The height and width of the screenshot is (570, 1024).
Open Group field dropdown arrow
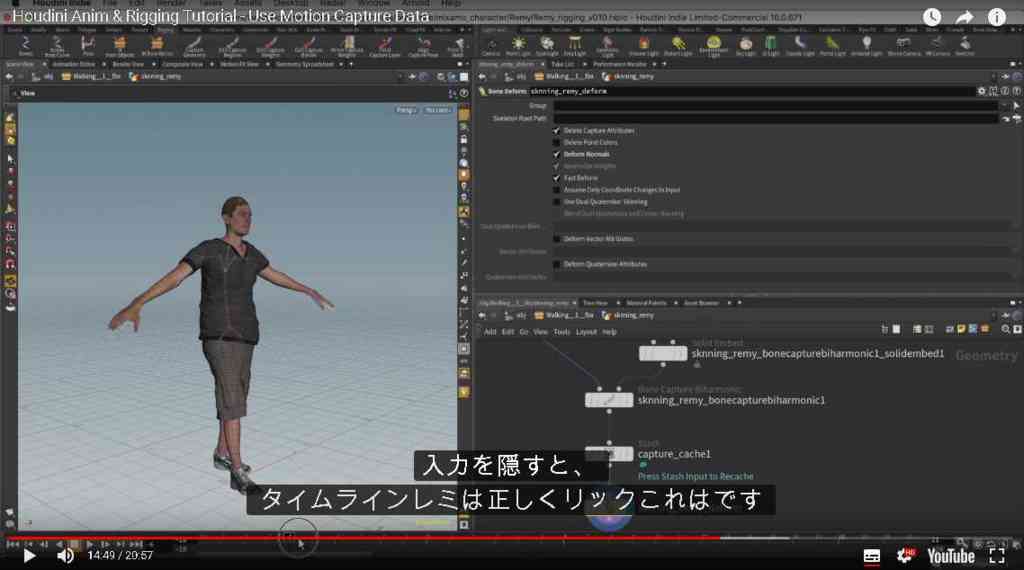pos(1004,106)
